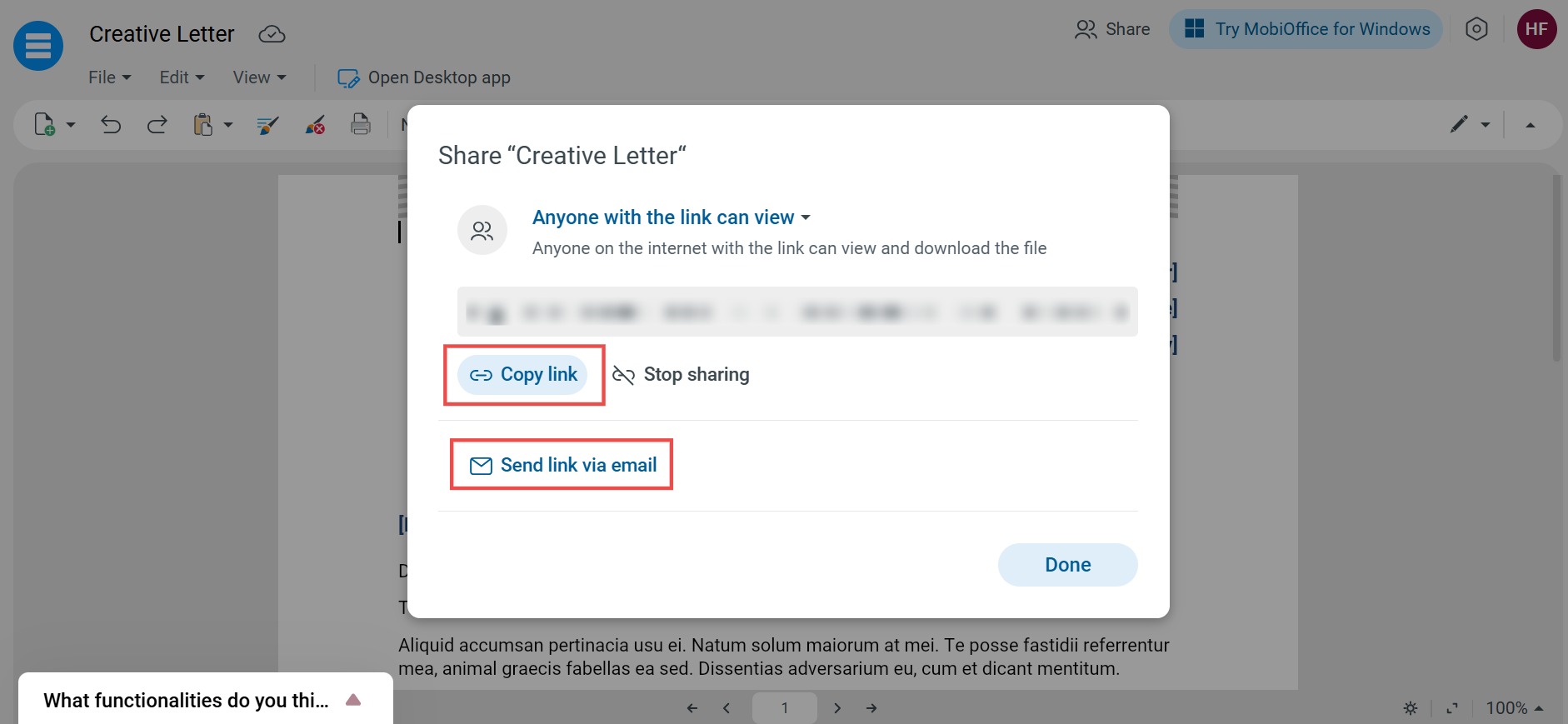Click the cloud sync status icon

tap(272, 34)
